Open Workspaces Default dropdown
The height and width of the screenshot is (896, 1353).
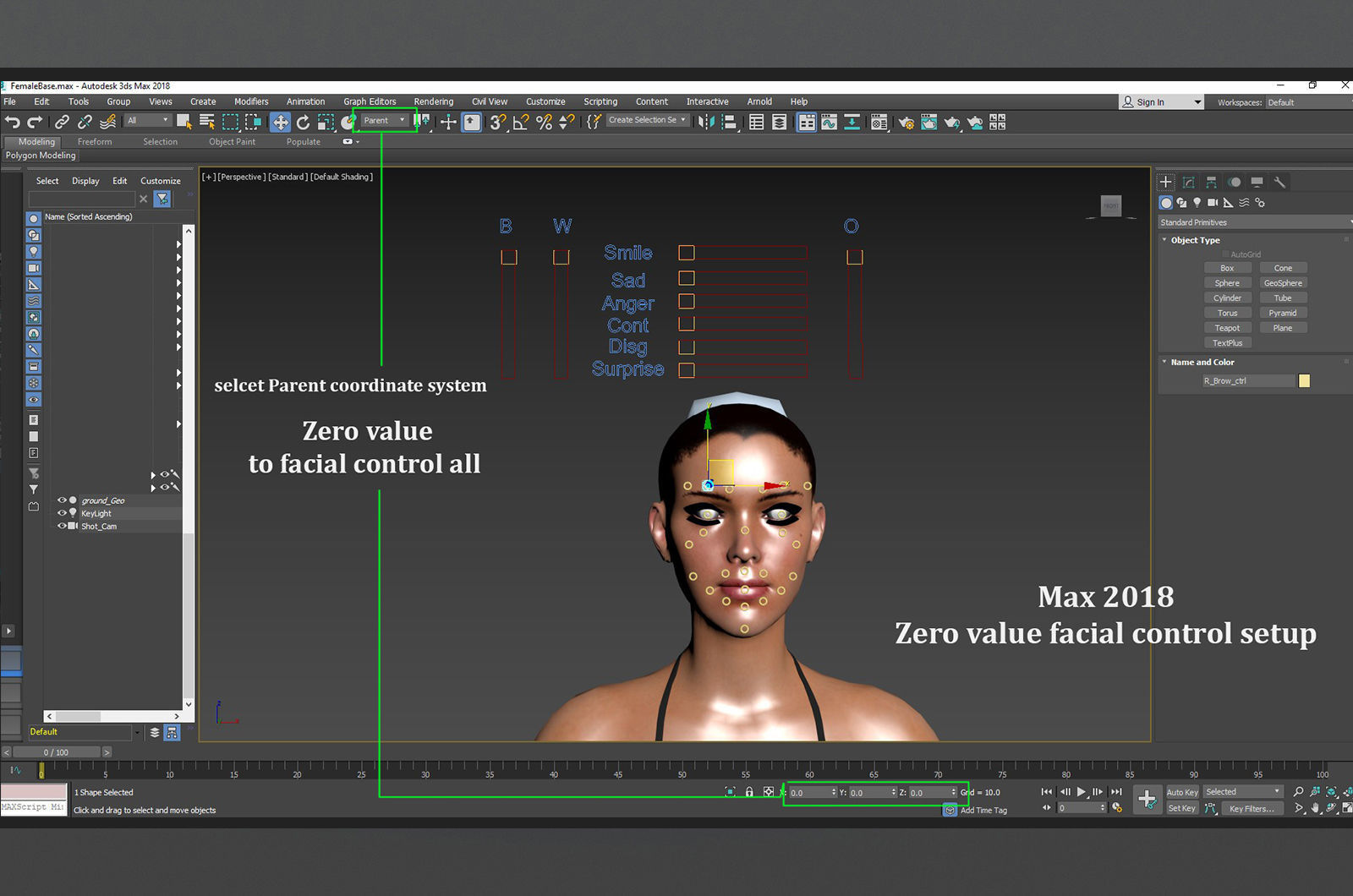click(x=1309, y=102)
